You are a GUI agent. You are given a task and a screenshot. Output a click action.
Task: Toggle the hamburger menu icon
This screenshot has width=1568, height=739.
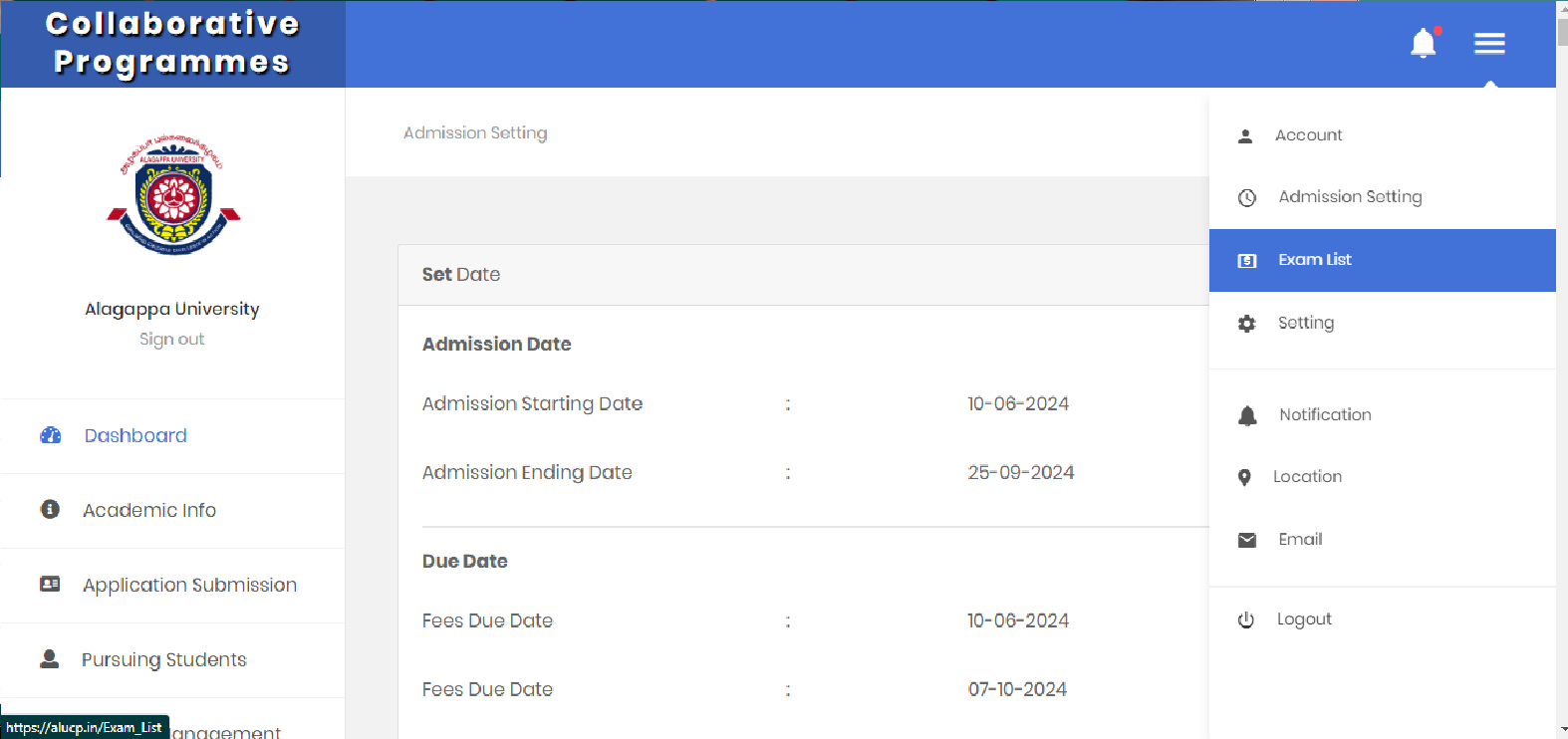tap(1489, 43)
